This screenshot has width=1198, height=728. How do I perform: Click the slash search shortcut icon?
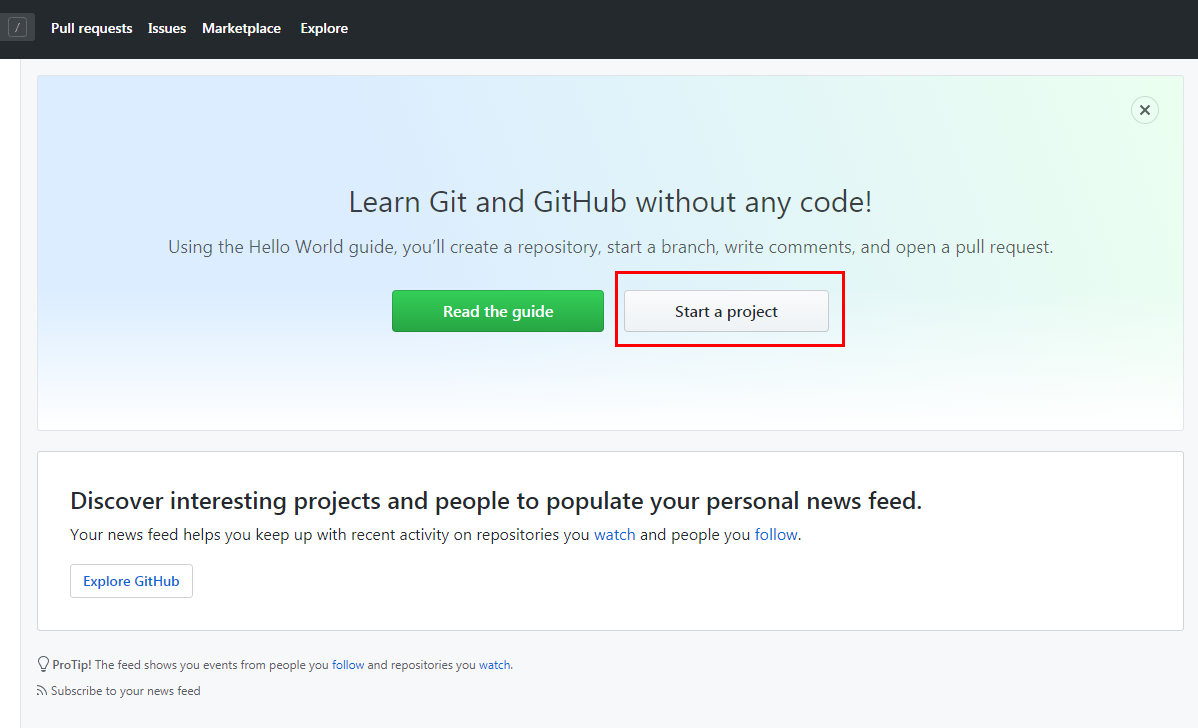click(x=18, y=28)
